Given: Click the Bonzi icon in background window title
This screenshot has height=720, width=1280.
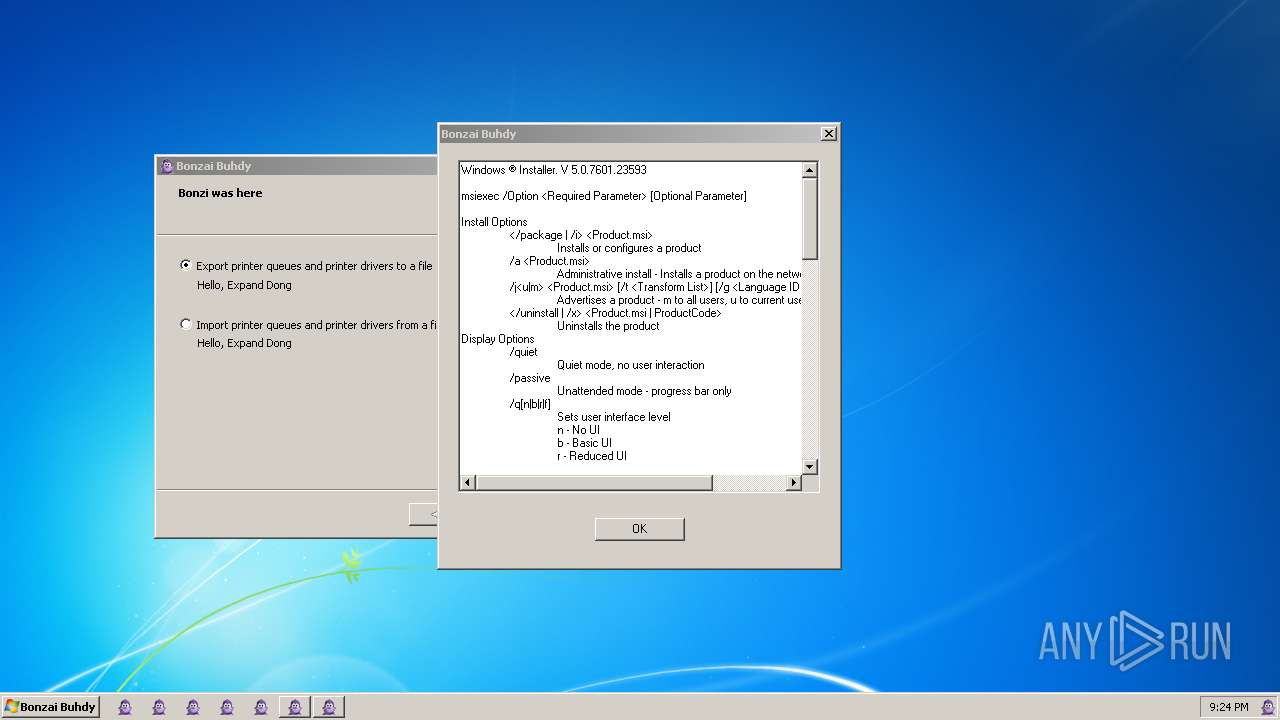Looking at the screenshot, I should point(167,167).
